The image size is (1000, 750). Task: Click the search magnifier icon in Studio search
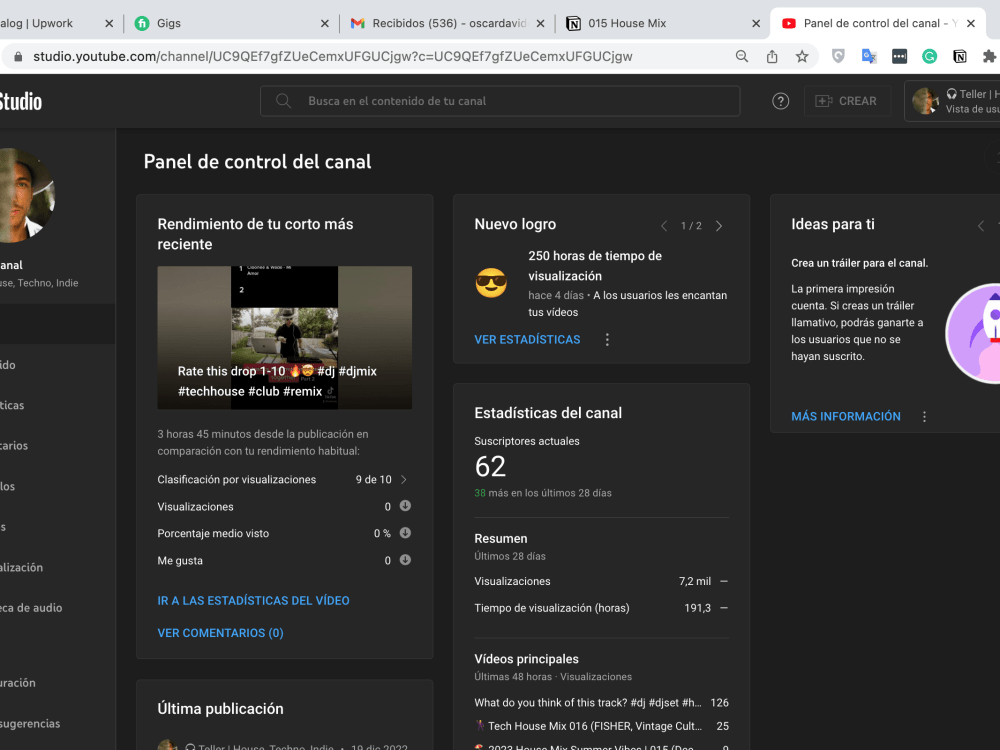click(x=284, y=101)
